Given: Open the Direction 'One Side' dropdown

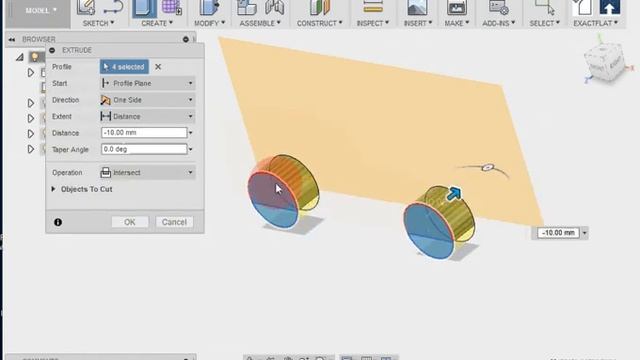Looking at the screenshot, I should (x=147, y=100).
